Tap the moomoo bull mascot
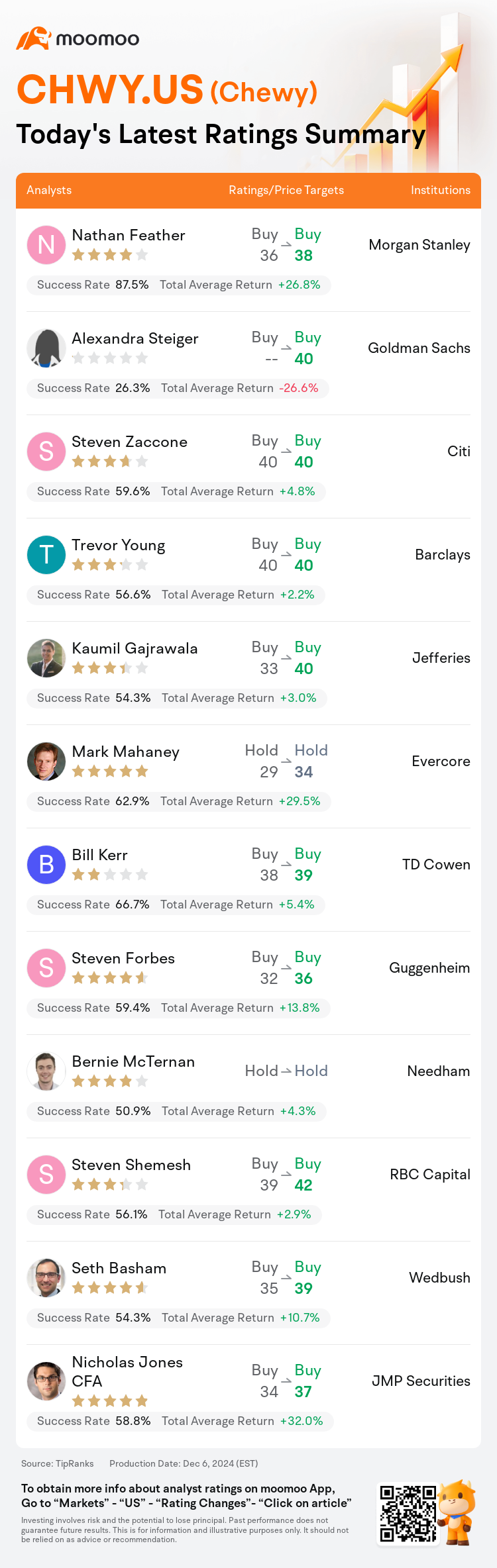This screenshot has width=497, height=1568. (459, 1512)
